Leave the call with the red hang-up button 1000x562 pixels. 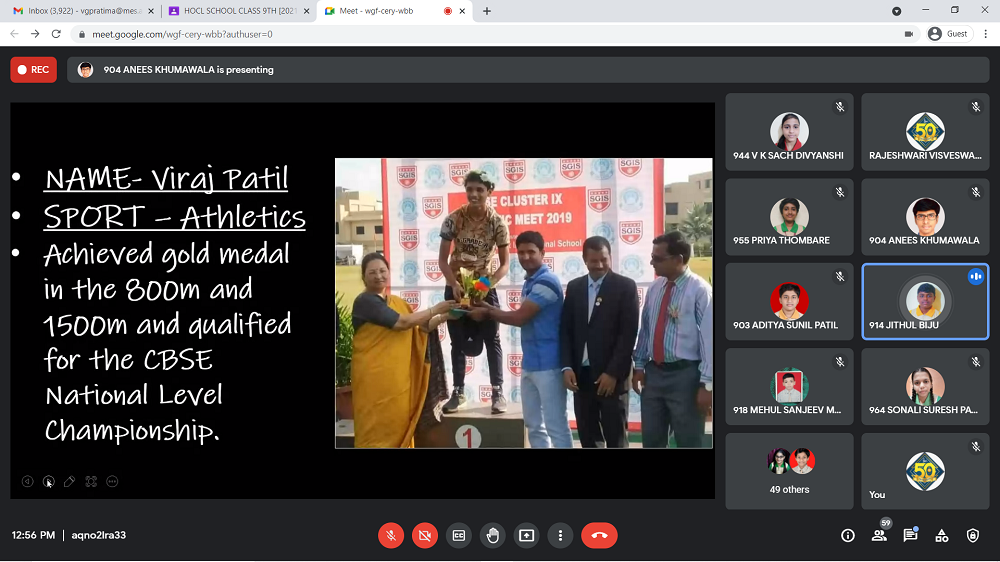coord(599,535)
